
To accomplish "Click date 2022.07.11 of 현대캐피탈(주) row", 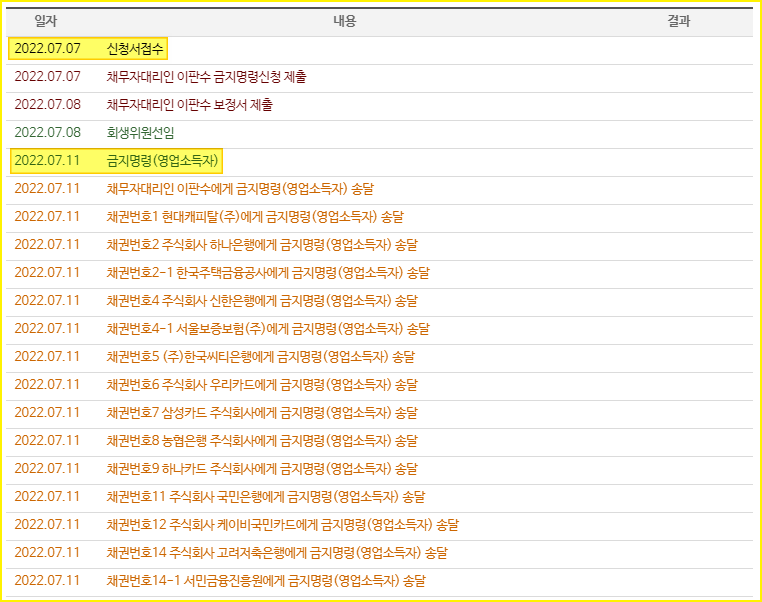I will [47, 217].
